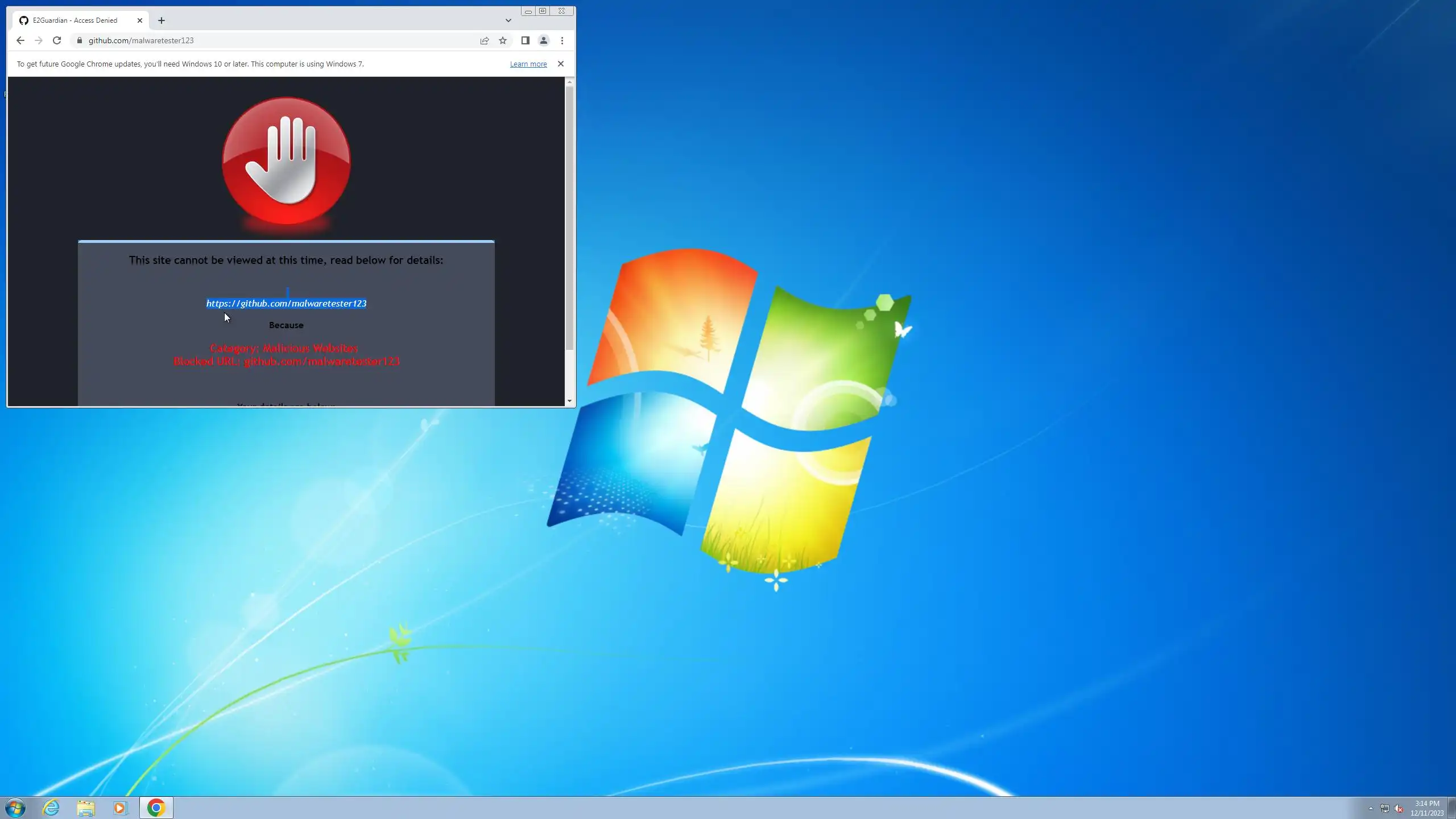
Task: Open the Windows Start menu
Action: pos(15,808)
